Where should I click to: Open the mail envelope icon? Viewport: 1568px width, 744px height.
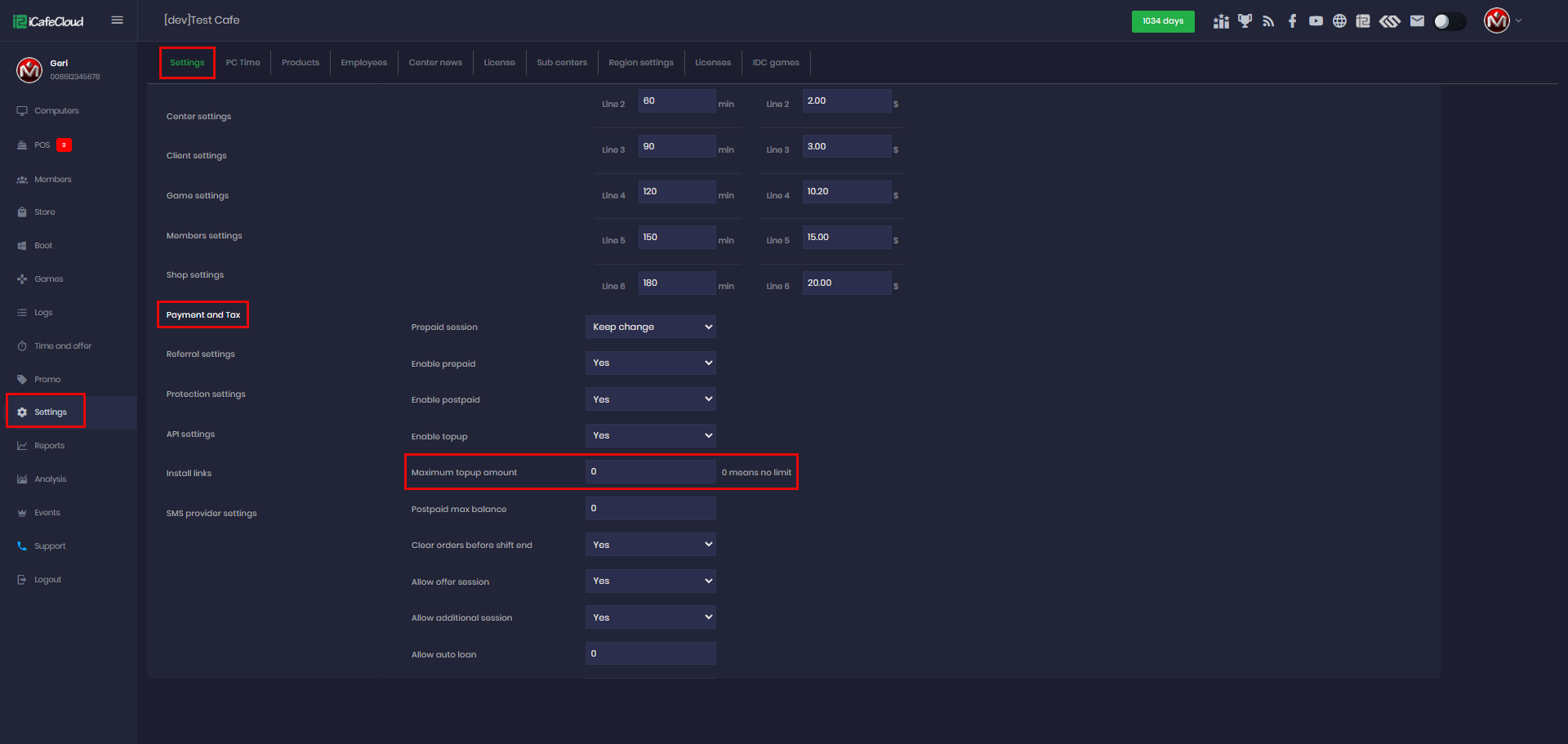coord(1417,21)
